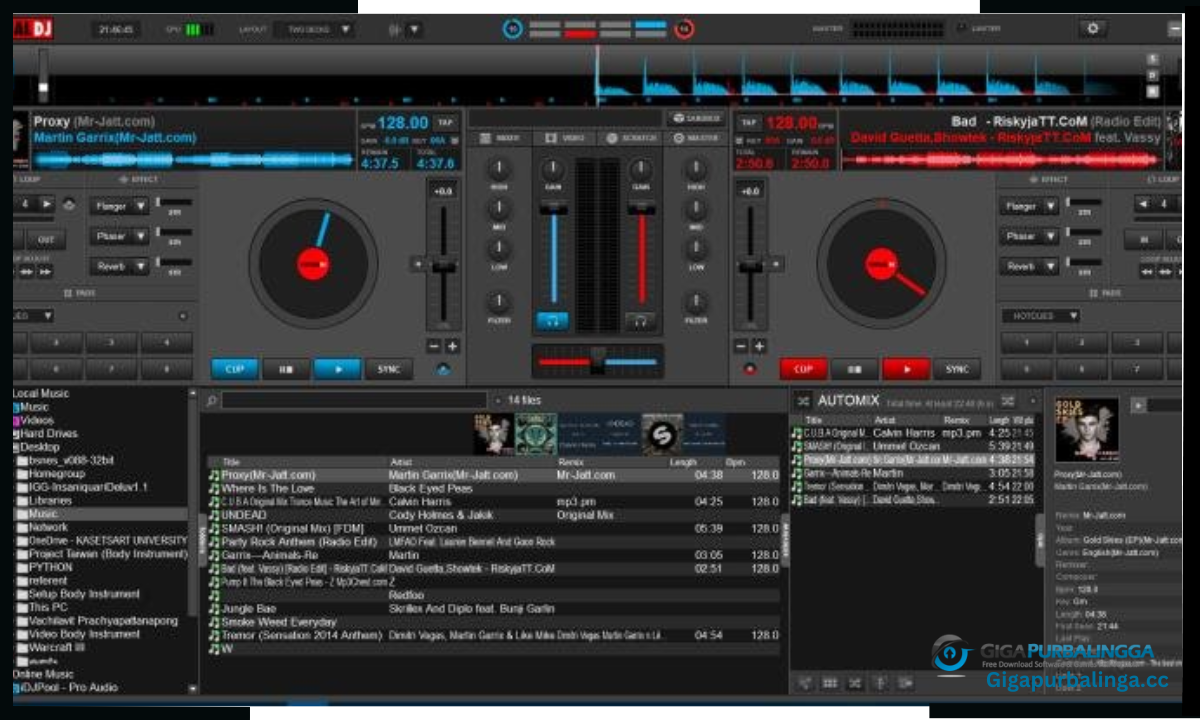Click the OUT loop button on the left deck
This screenshot has height=720, width=1200.
tap(46, 240)
